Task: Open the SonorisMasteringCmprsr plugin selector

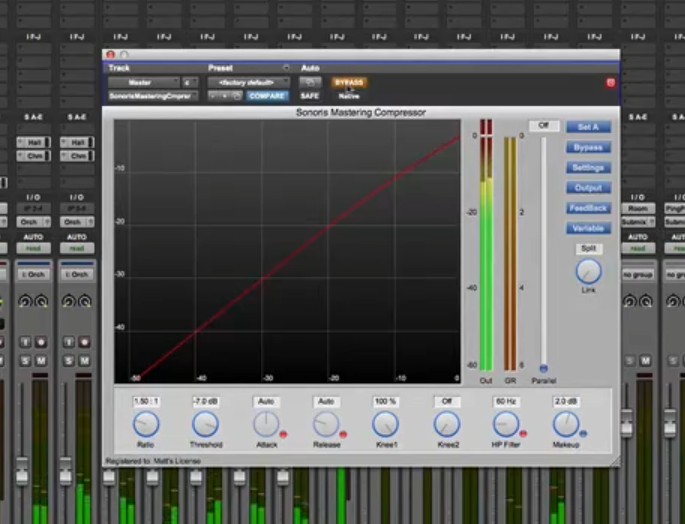Action: 153,96
